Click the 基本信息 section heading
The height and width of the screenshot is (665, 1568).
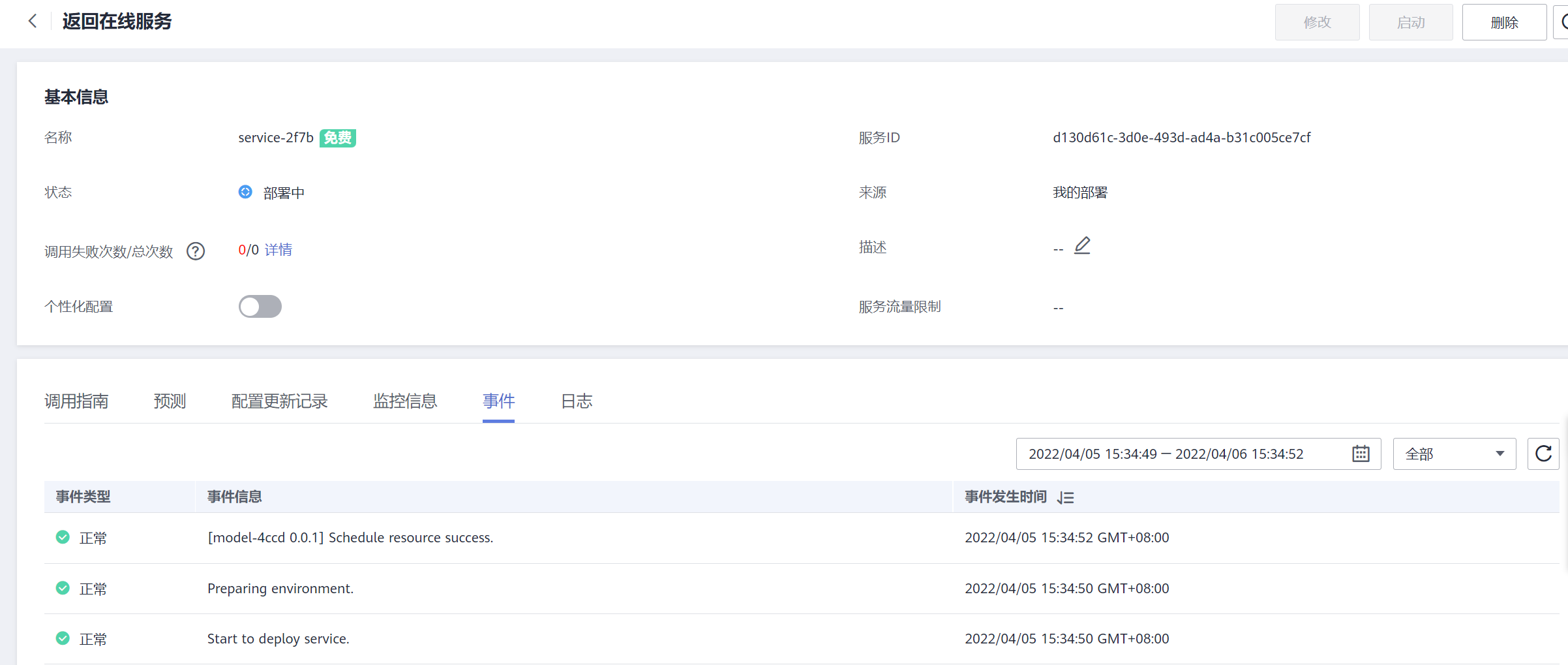coord(76,97)
